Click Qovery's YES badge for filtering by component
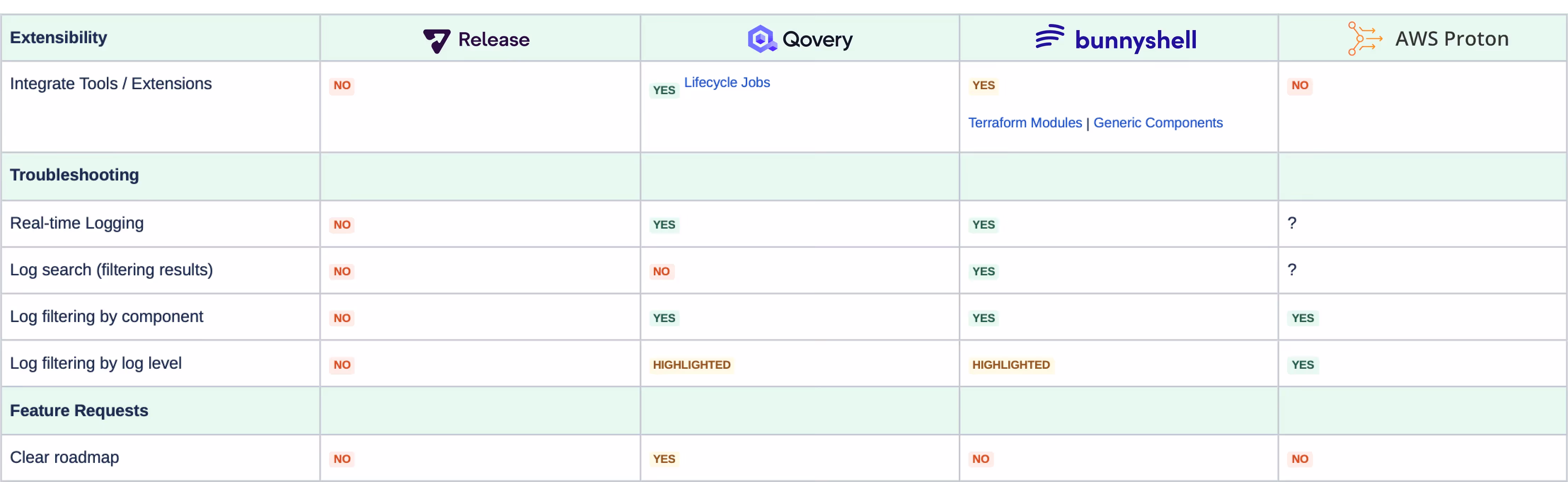Viewport: 1568px width, 482px height. pos(664,318)
